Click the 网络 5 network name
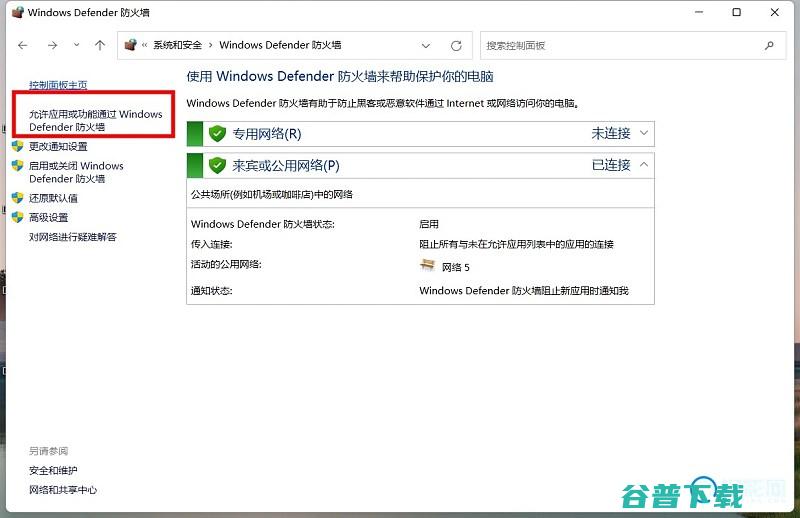This screenshot has height=518, width=800. coord(456,267)
